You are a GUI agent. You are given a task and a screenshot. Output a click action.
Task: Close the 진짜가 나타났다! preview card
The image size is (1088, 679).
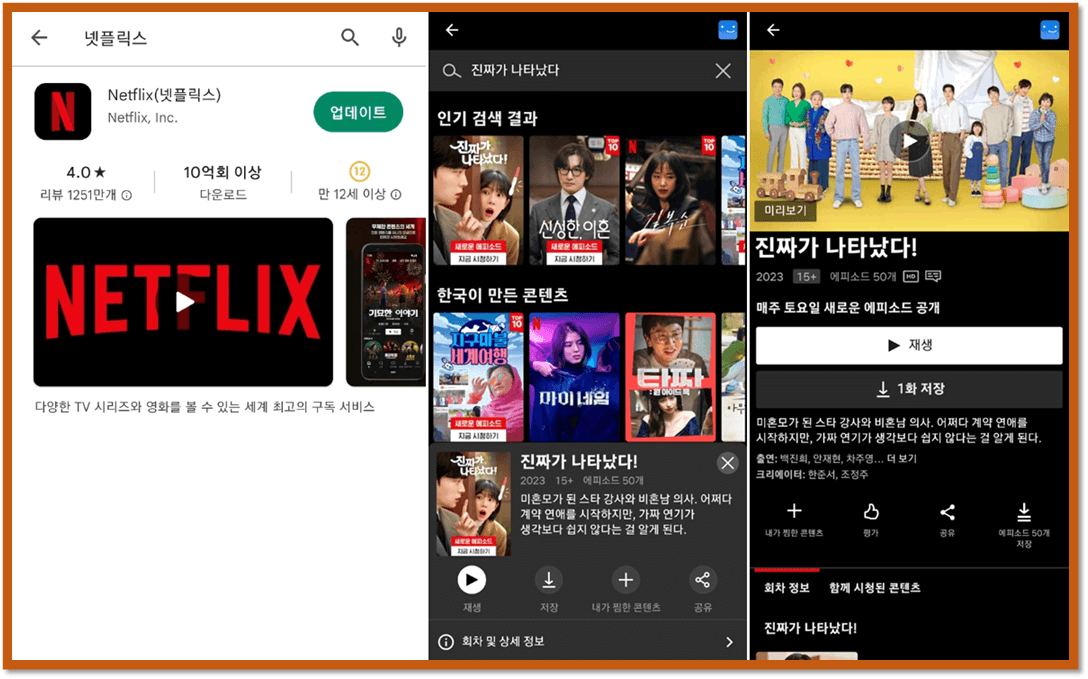click(x=727, y=463)
